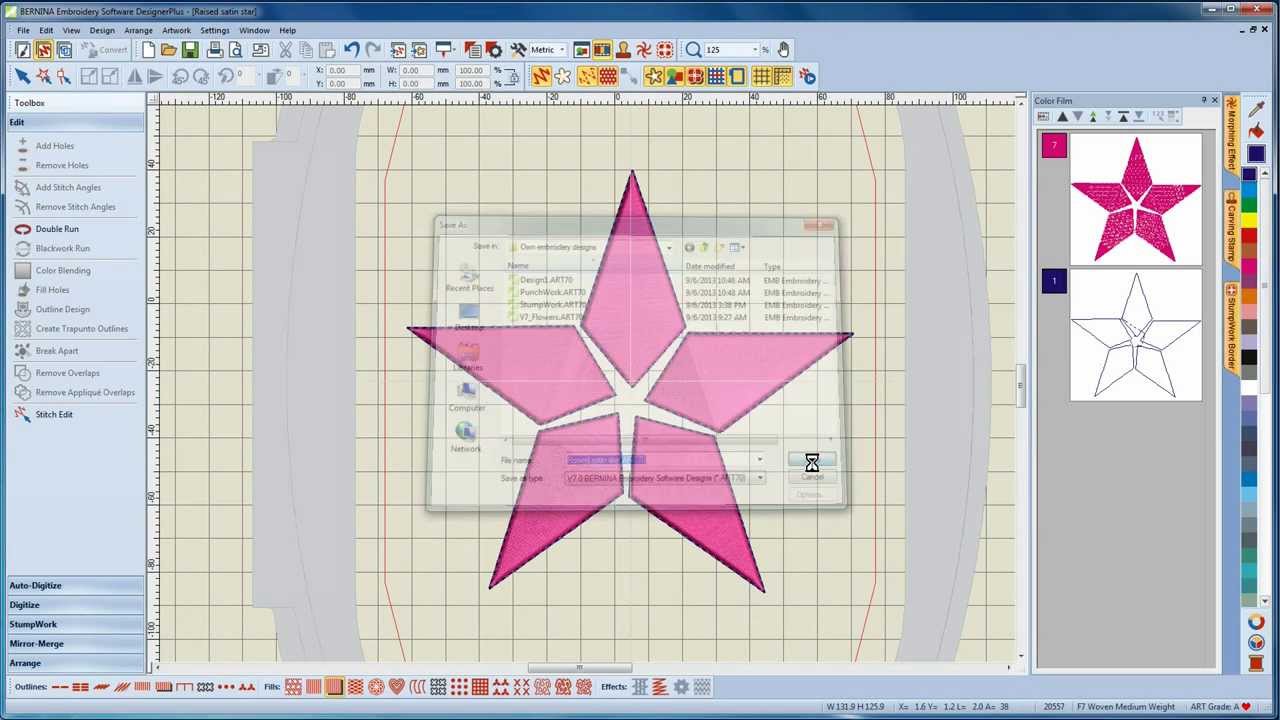This screenshot has width=1280, height=720.
Task: Open the Artwork menu
Action: pos(176,30)
